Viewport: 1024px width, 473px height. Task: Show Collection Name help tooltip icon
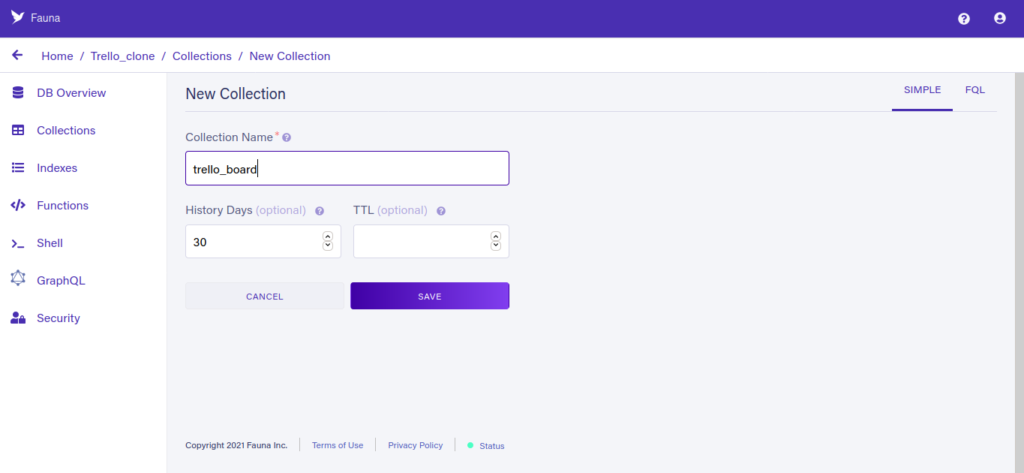(x=287, y=138)
